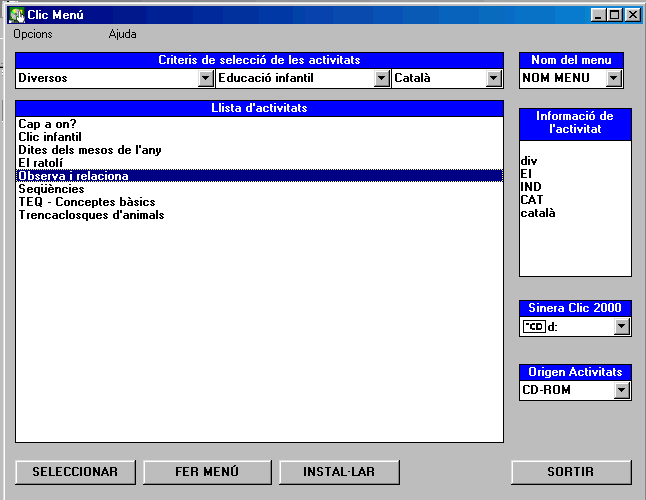This screenshot has width=646, height=500.
Task: Expand the Origen Activitats CD-ROM dropdown
Action: 621,390
